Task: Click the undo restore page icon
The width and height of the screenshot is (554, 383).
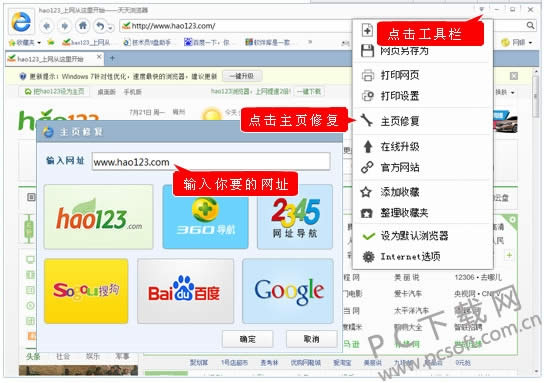Action: 101,26
